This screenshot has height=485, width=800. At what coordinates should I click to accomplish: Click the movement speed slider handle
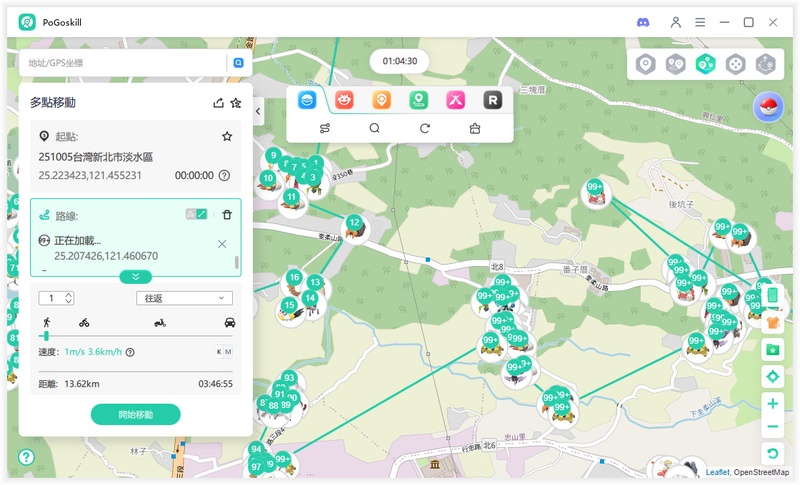(46, 336)
